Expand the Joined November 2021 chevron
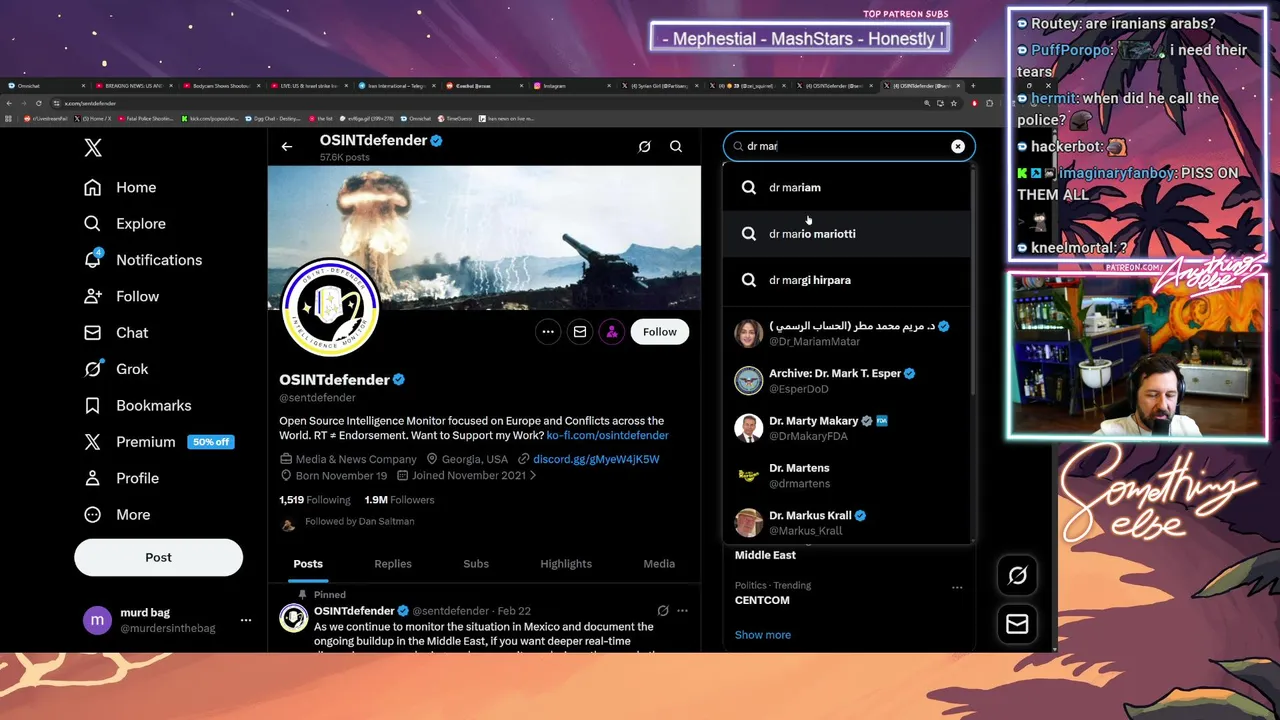Screen dimensions: 1280x720 point(533,476)
